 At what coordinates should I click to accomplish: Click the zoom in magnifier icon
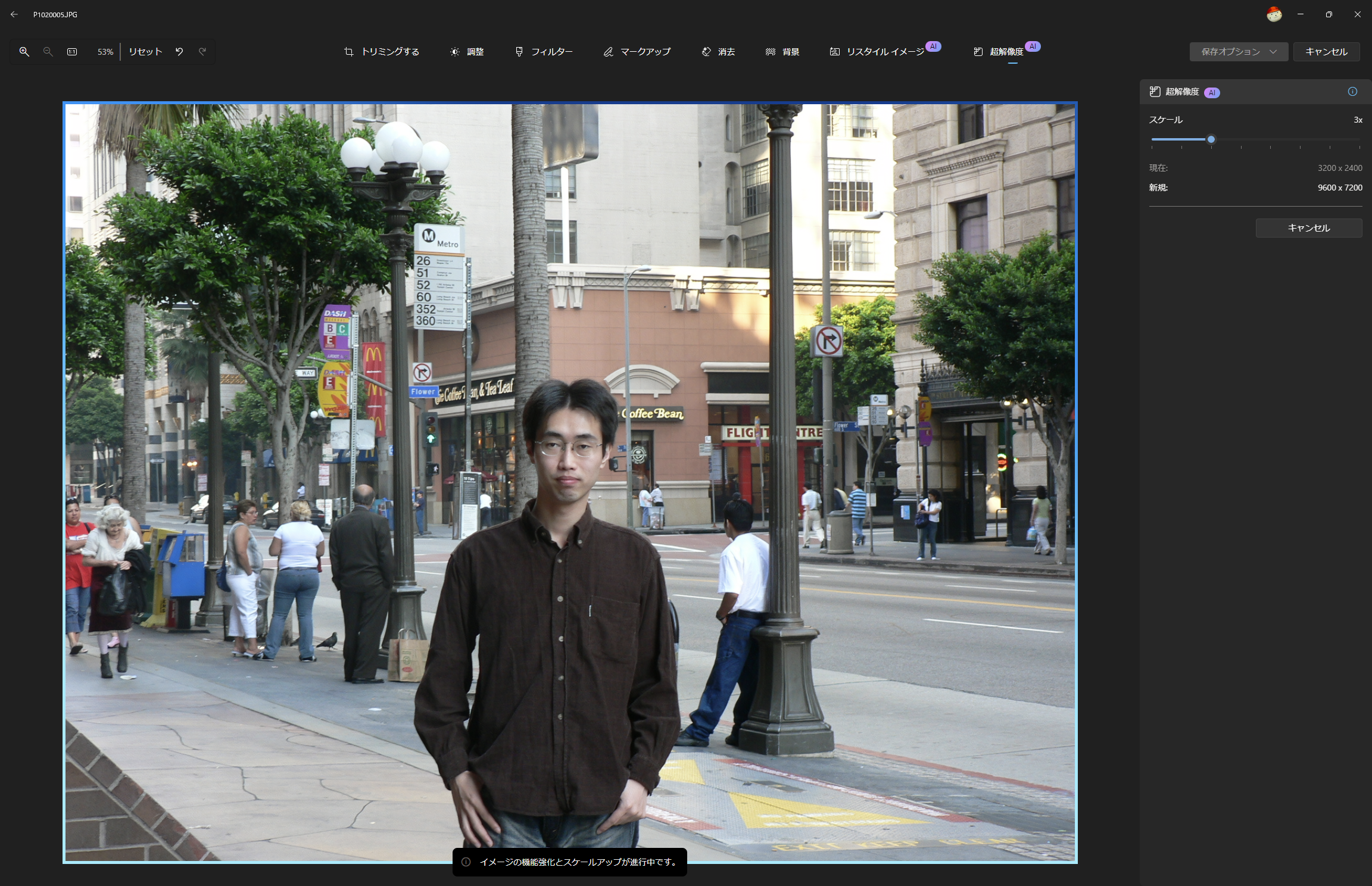pos(24,52)
